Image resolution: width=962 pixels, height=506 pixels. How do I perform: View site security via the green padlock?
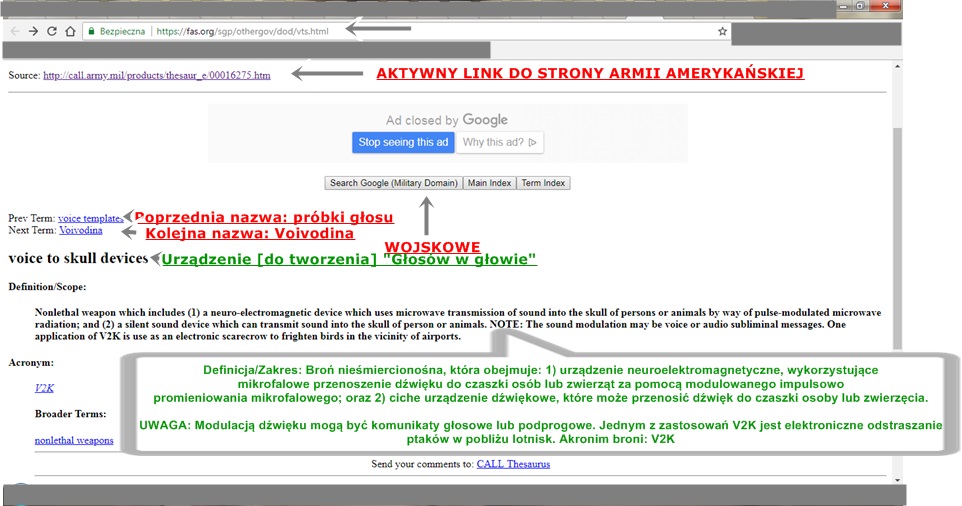pyautogui.click(x=91, y=31)
